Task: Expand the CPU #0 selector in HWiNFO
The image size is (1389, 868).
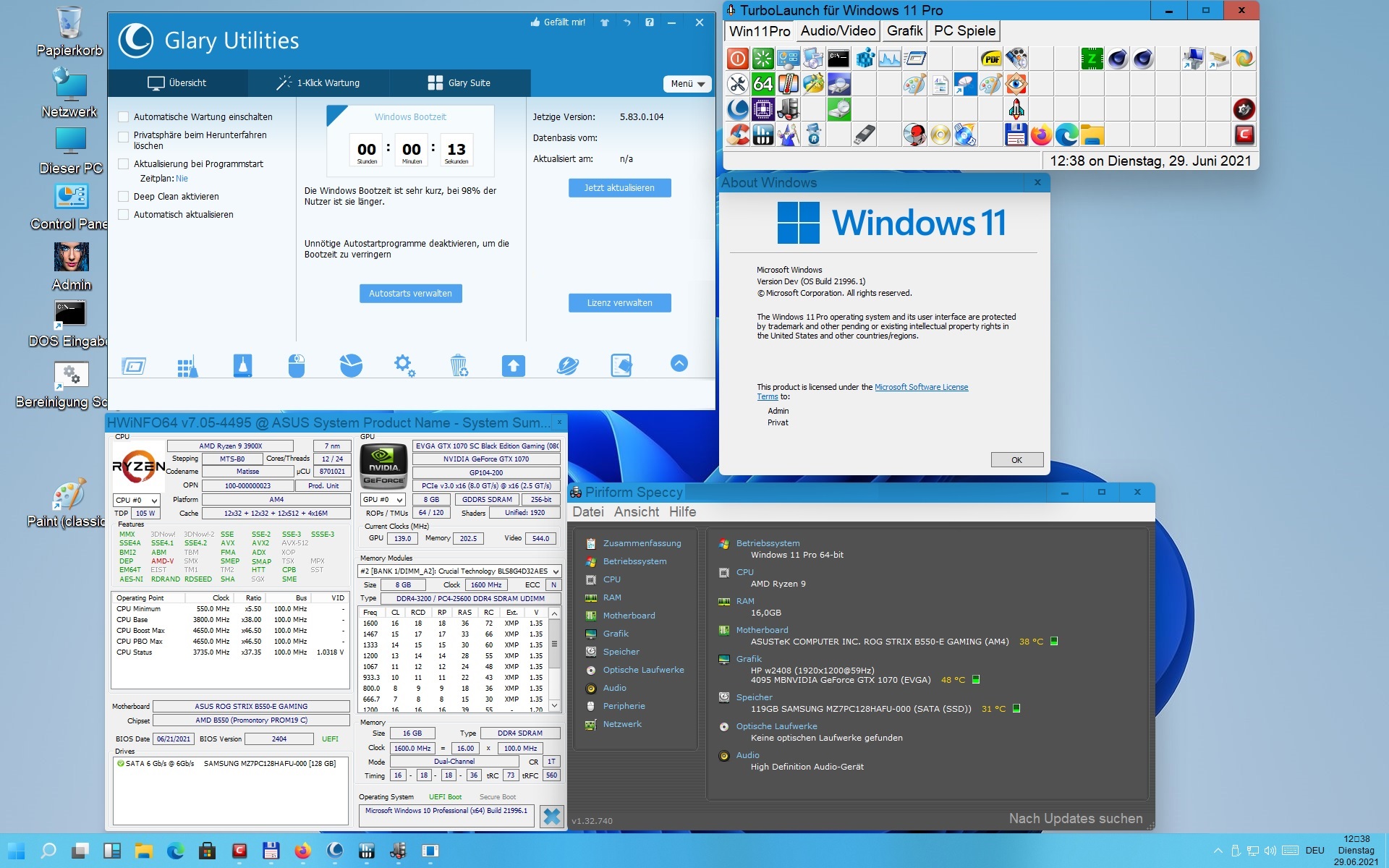Action: click(x=136, y=501)
